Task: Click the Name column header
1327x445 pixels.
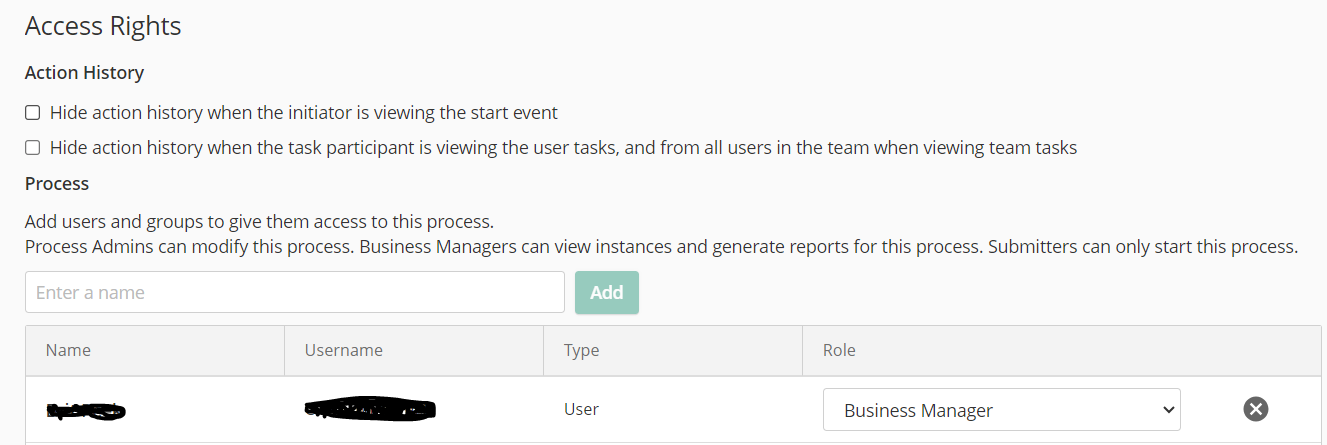Action: point(68,350)
